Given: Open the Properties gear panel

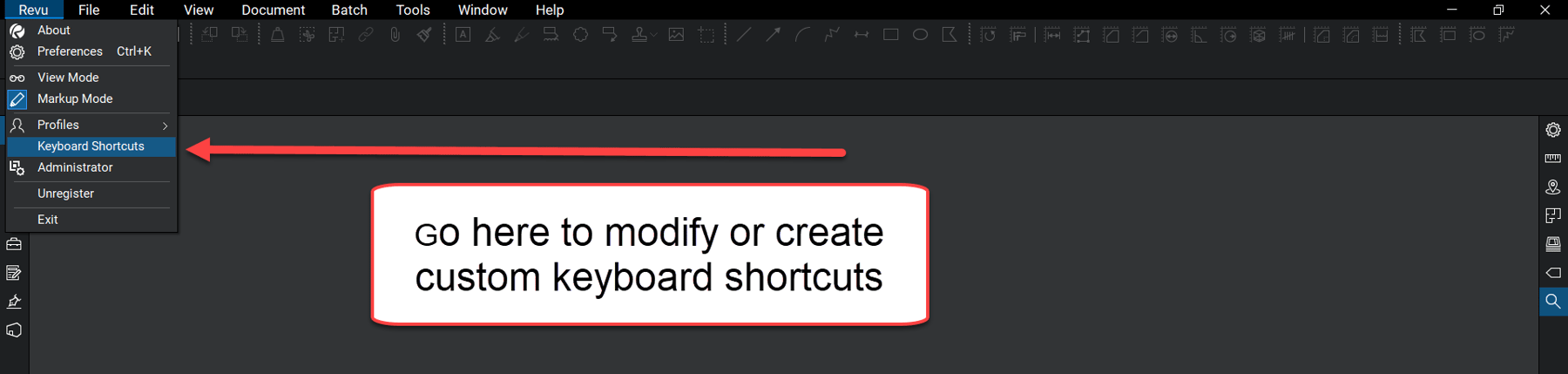Looking at the screenshot, I should (x=1552, y=130).
